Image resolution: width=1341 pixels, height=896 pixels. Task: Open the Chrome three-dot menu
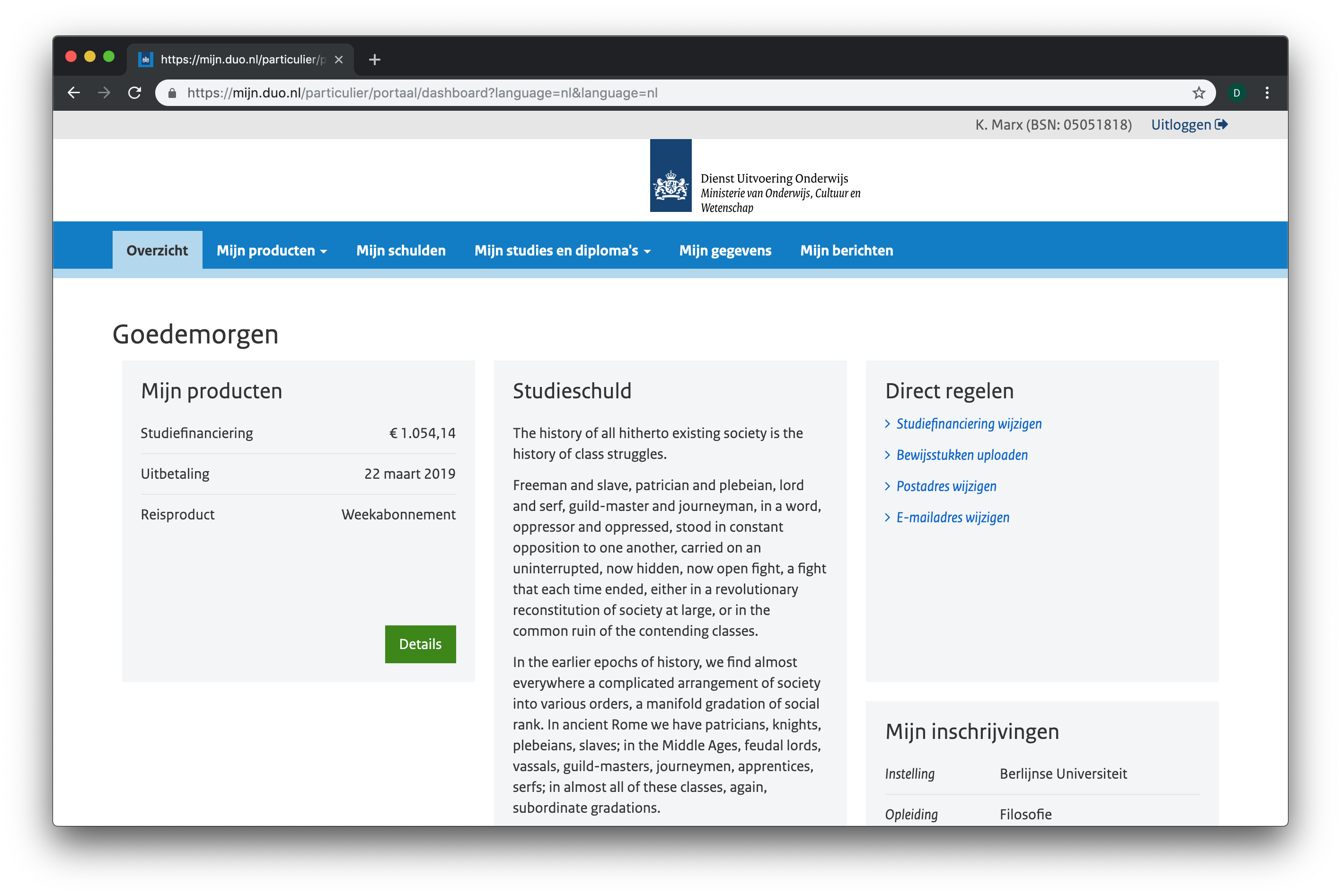coord(1267,93)
